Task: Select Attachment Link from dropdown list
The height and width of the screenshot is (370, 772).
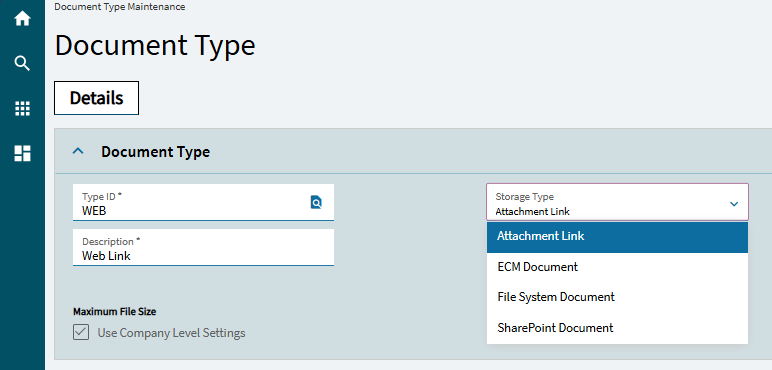Action: pos(617,237)
